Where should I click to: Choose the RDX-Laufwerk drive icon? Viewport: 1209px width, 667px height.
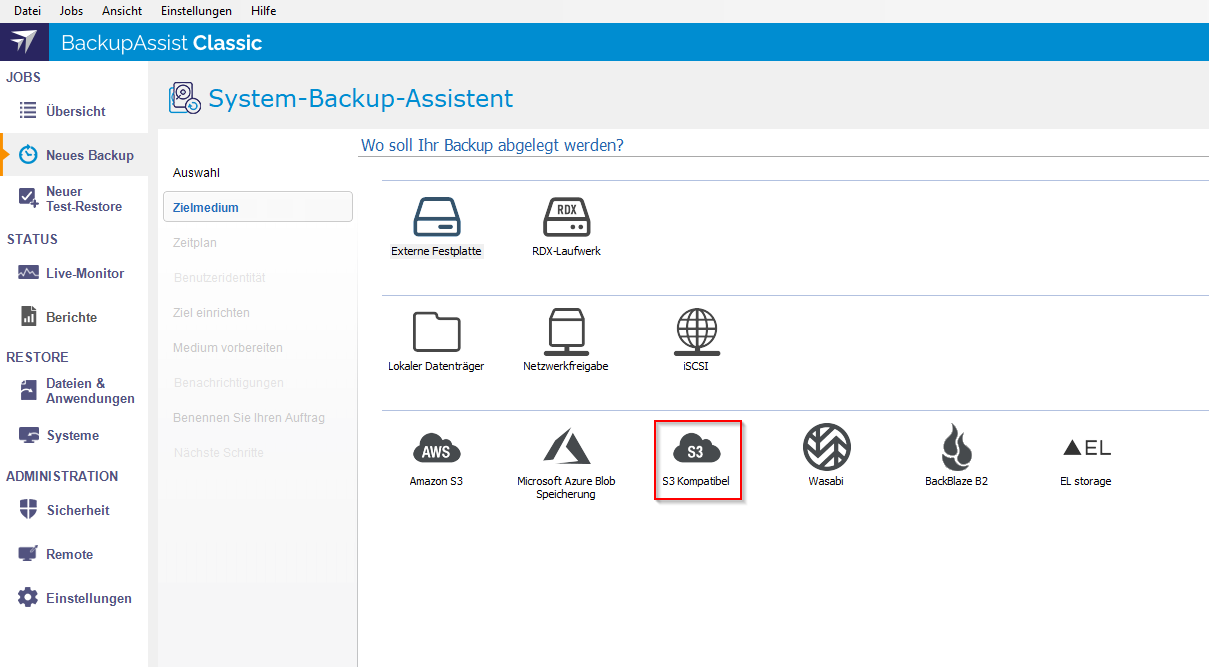point(566,218)
